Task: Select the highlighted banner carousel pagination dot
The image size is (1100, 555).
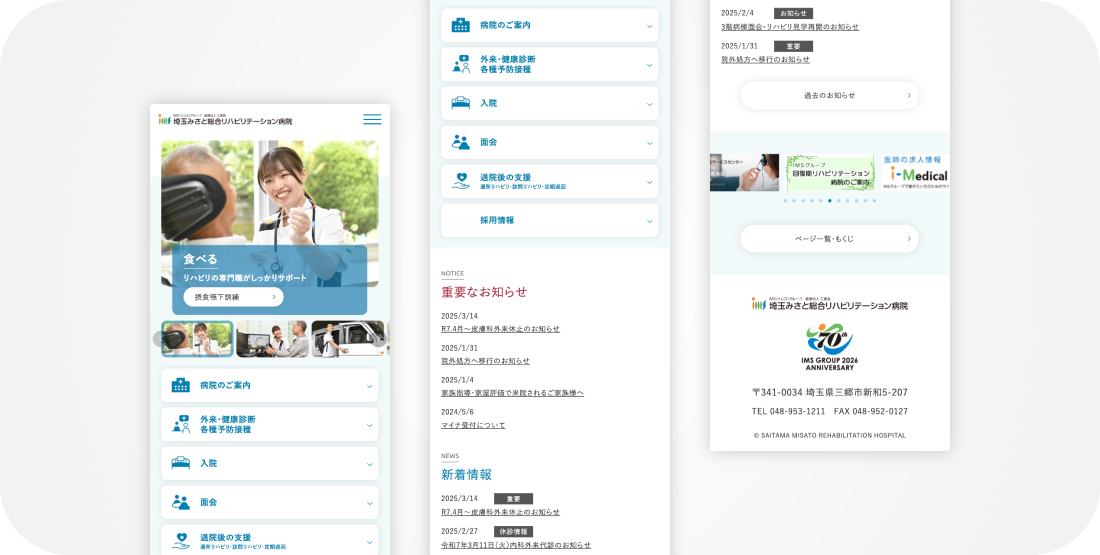Action: pos(829,201)
